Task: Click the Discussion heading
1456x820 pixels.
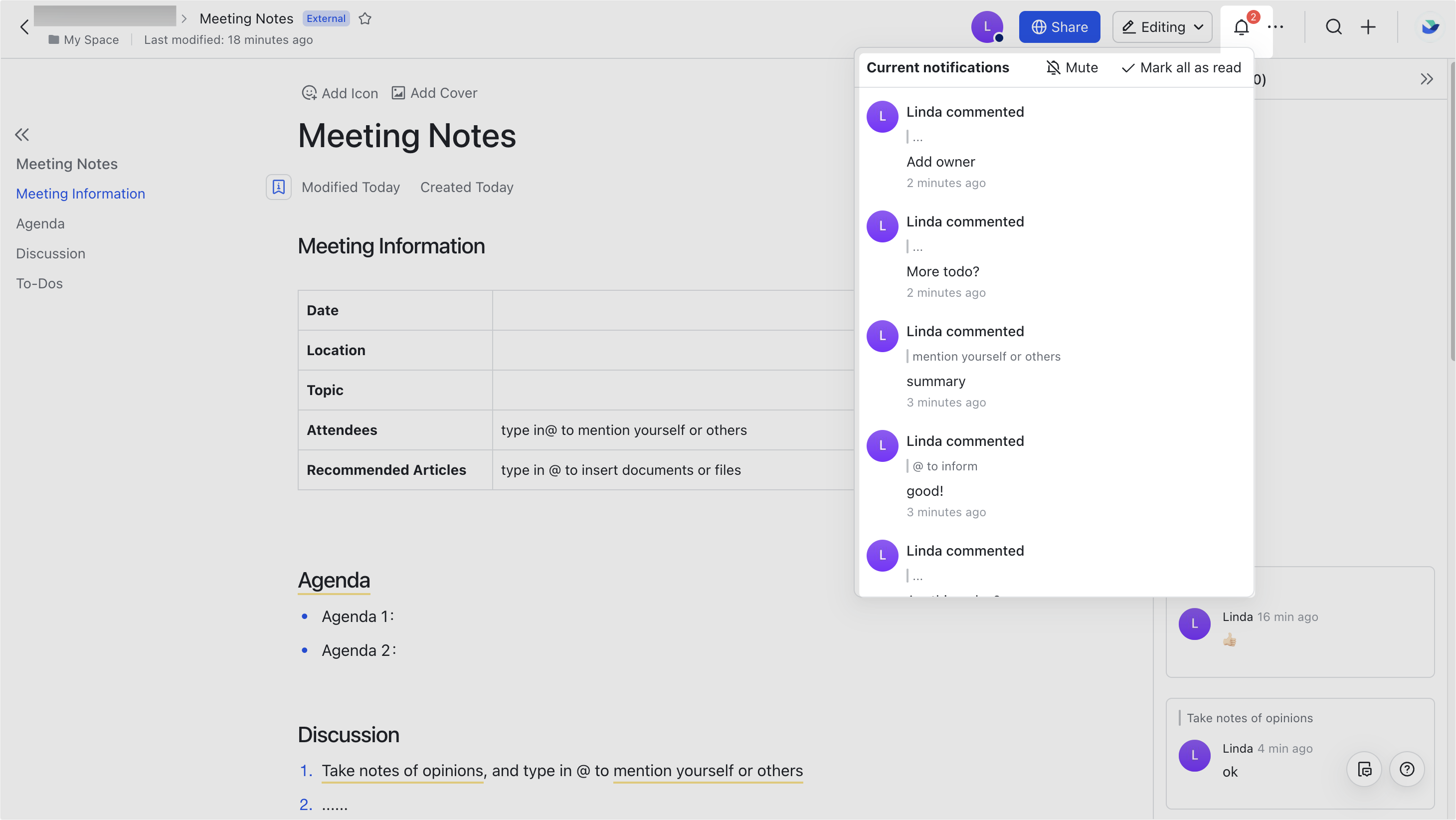Action: coord(348,735)
